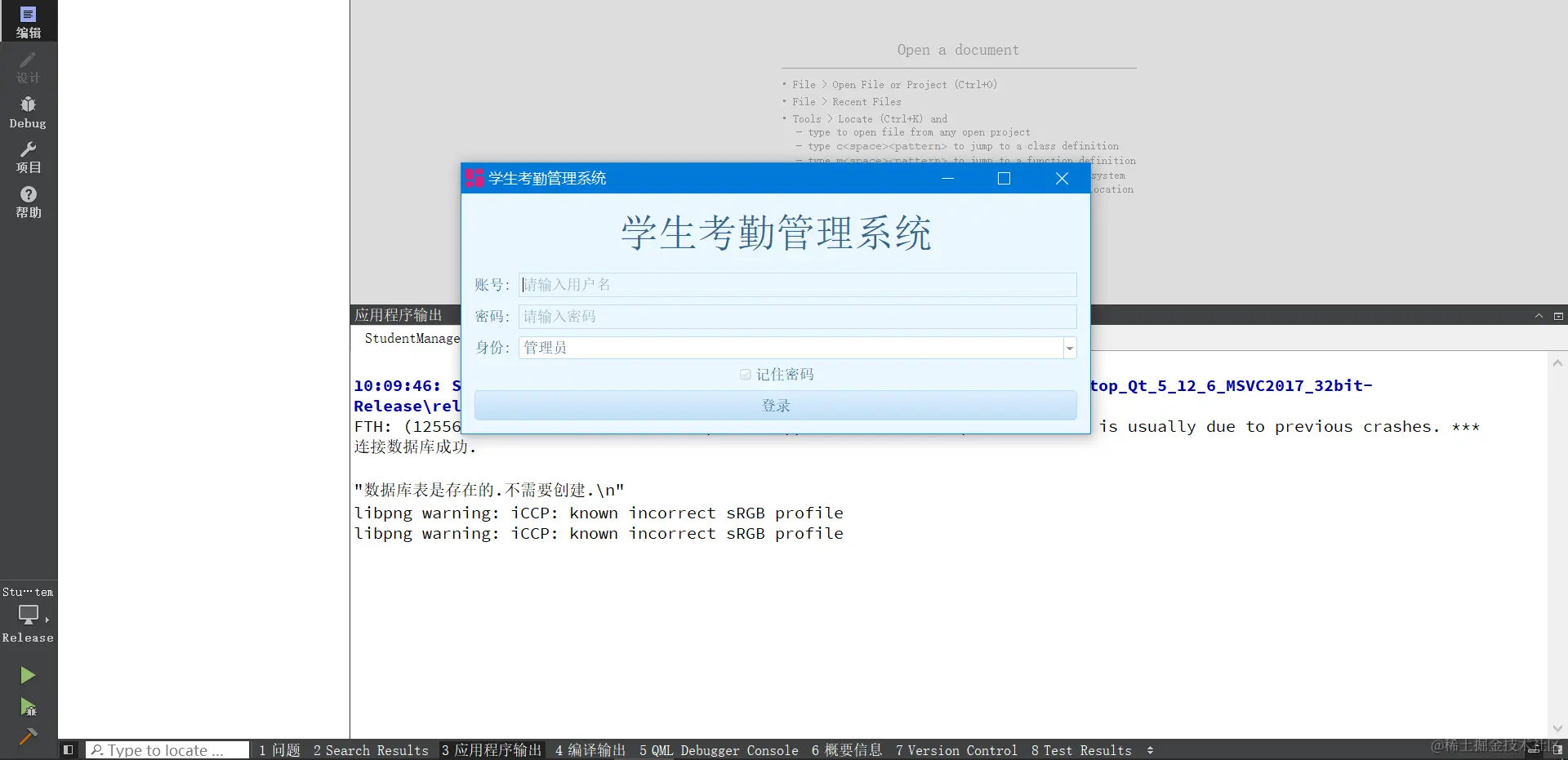Click the output scrollbar up arrow

tap(1557, 363)
